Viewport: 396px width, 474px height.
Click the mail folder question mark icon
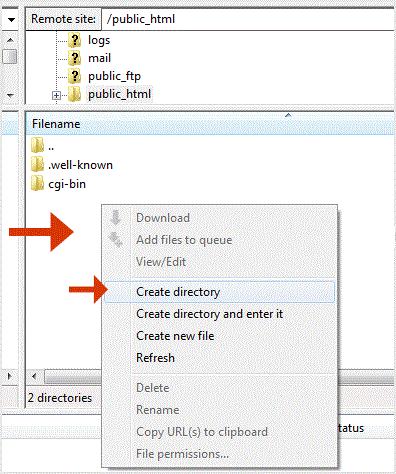click(74, 58)
